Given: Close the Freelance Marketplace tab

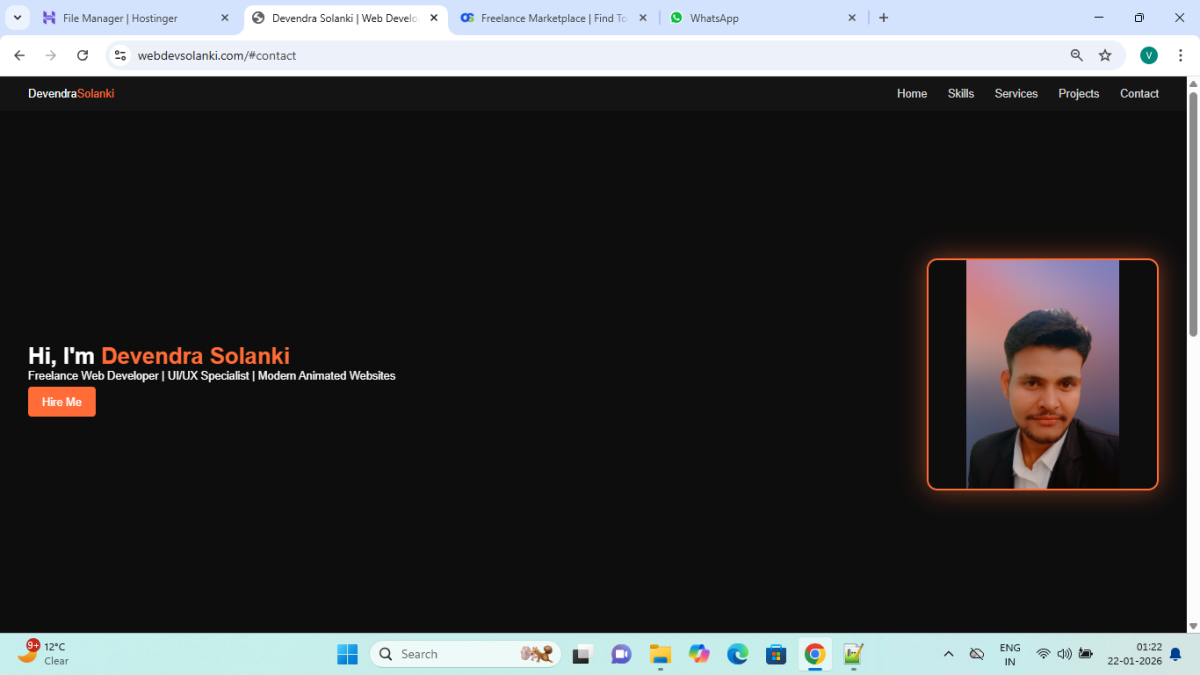Looking at the screenshot, I should (x=642, y=18).
